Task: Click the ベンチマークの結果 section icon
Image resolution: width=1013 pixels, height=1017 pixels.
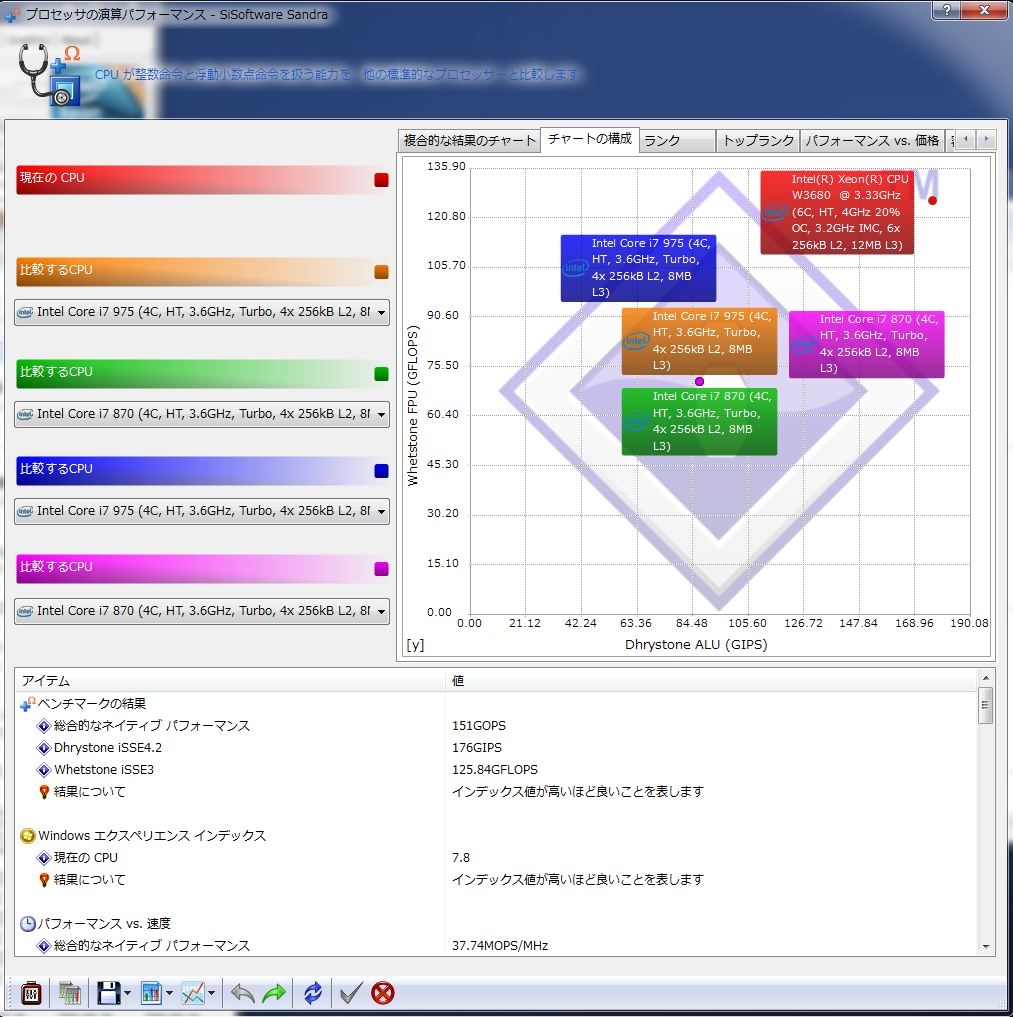Action: [x=27, y=704]
